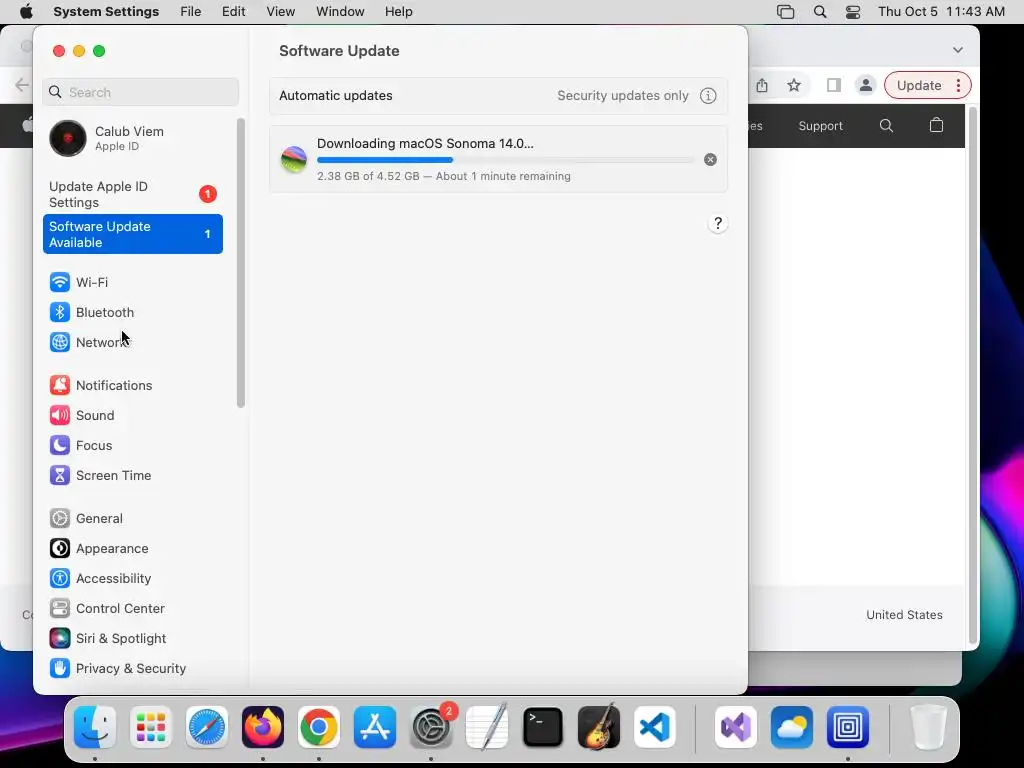1024x768 pixels.
Task: Launch Safari from the Dock
Action: click(x=207, y=727)
